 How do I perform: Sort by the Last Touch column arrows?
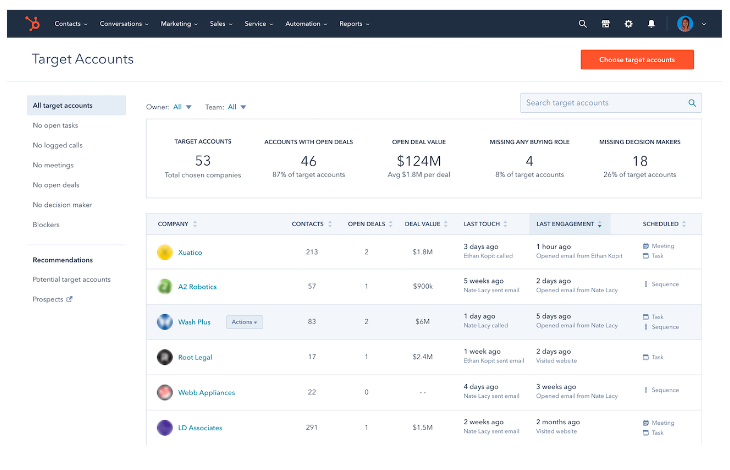(x=505, y=224)
